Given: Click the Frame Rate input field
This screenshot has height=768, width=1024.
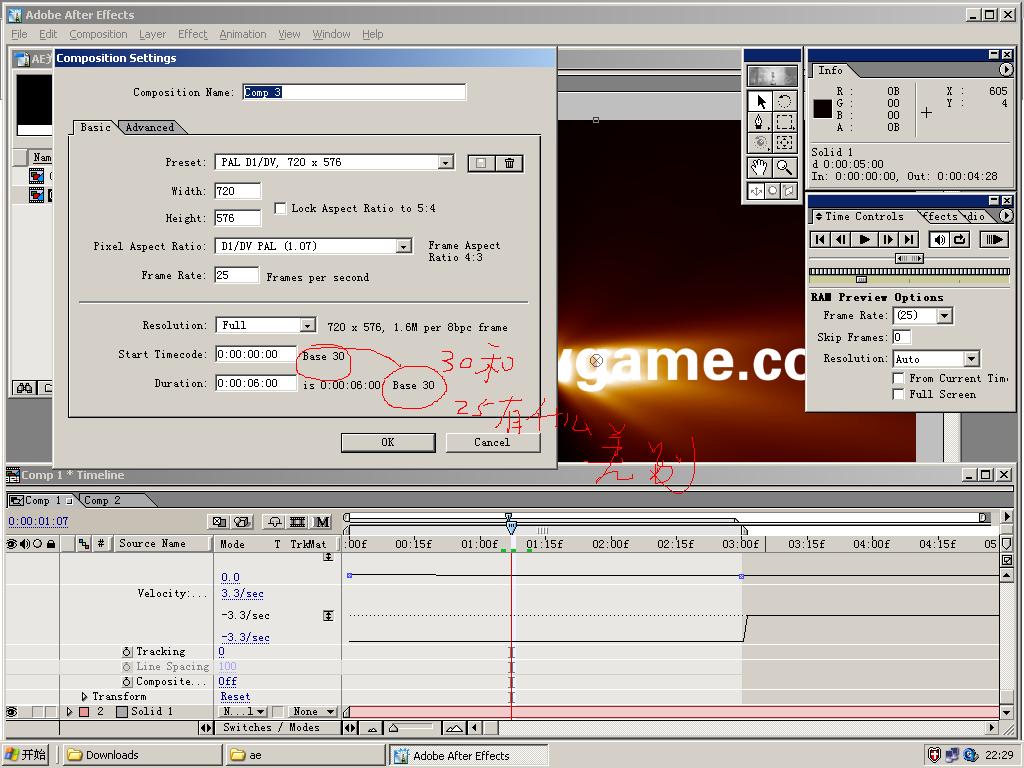Looking at the screenshot, I should 236,275.
